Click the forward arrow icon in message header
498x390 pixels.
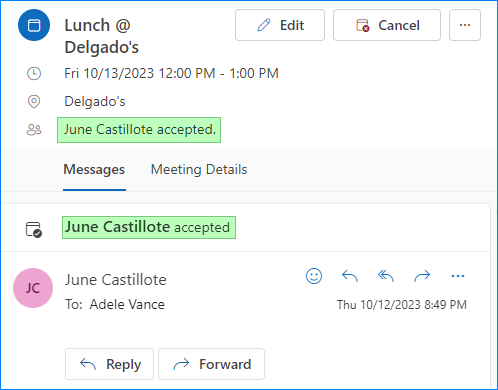click(x=422, y=276)
